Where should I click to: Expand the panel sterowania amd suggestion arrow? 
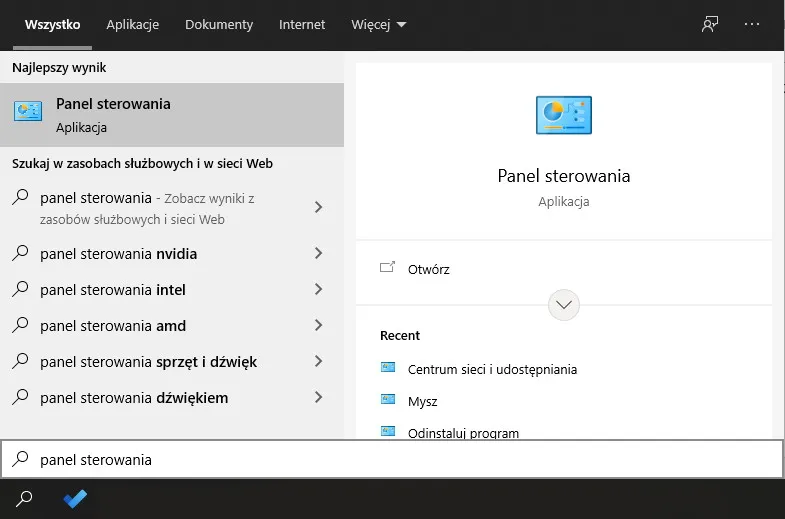pos(318,326)
